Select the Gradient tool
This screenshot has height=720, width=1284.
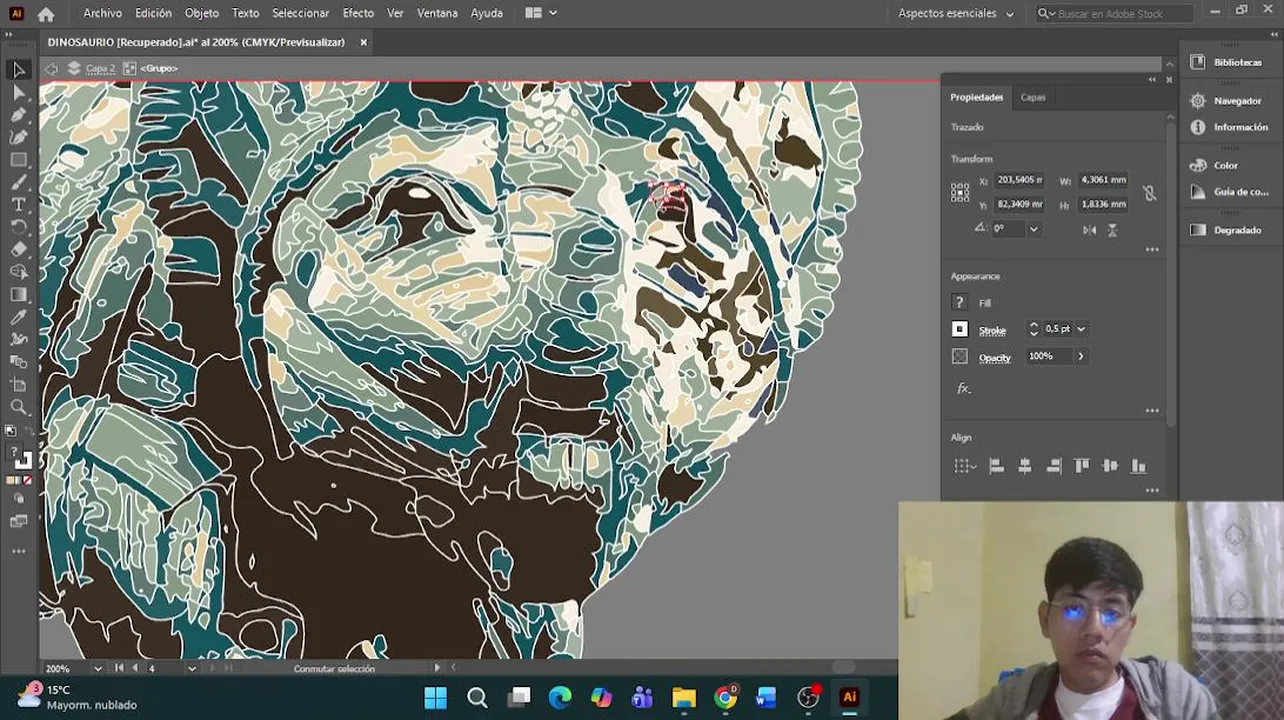click(x=18, y=295)
